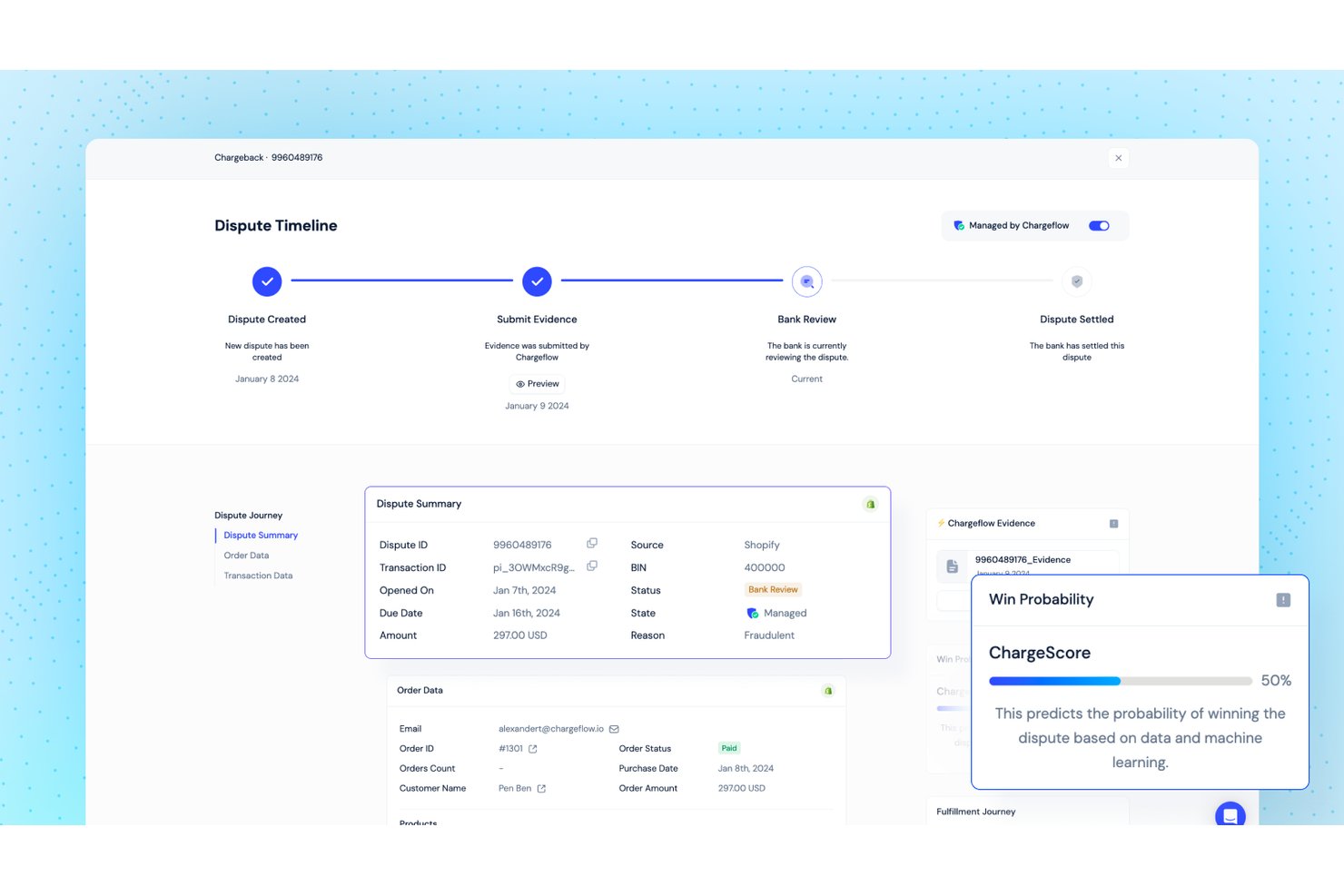
Task: Click the Opened On value Jan 7th, 2024
Action: click(525, 591)
